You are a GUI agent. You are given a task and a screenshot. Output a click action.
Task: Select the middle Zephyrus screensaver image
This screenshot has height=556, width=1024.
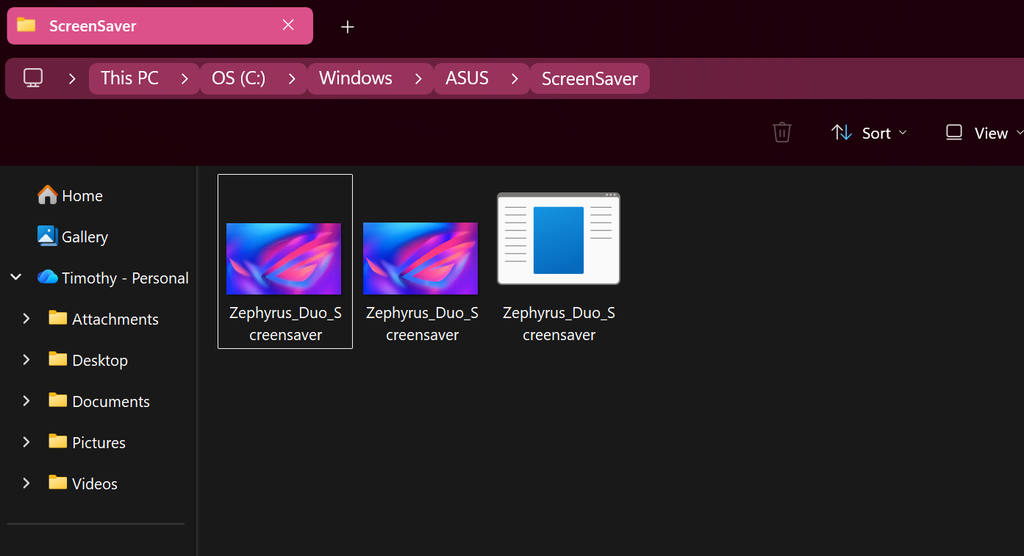pyautogui.click(x=421, y=261)
